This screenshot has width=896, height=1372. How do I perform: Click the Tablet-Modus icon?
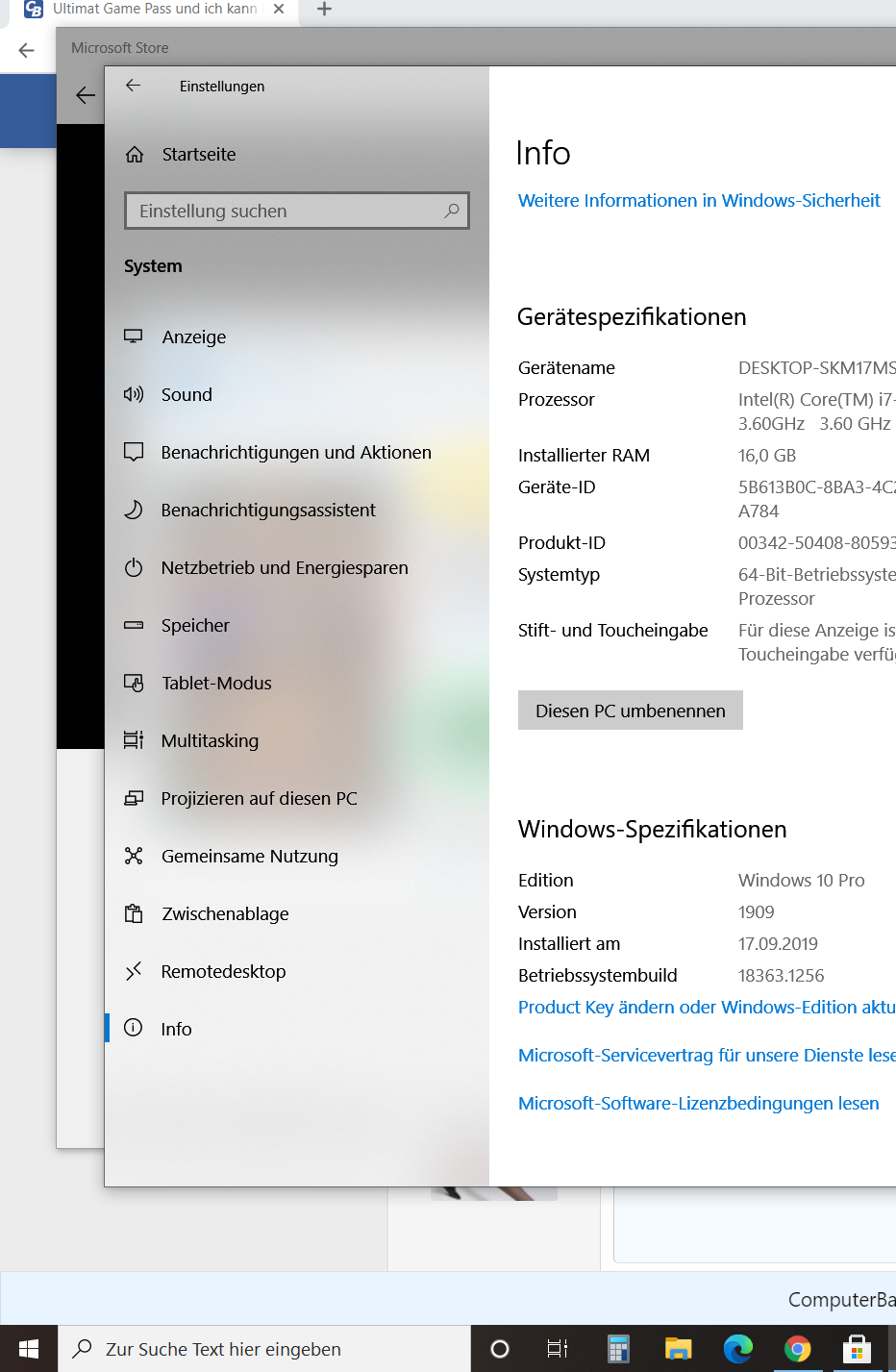(x=134, y=683)
